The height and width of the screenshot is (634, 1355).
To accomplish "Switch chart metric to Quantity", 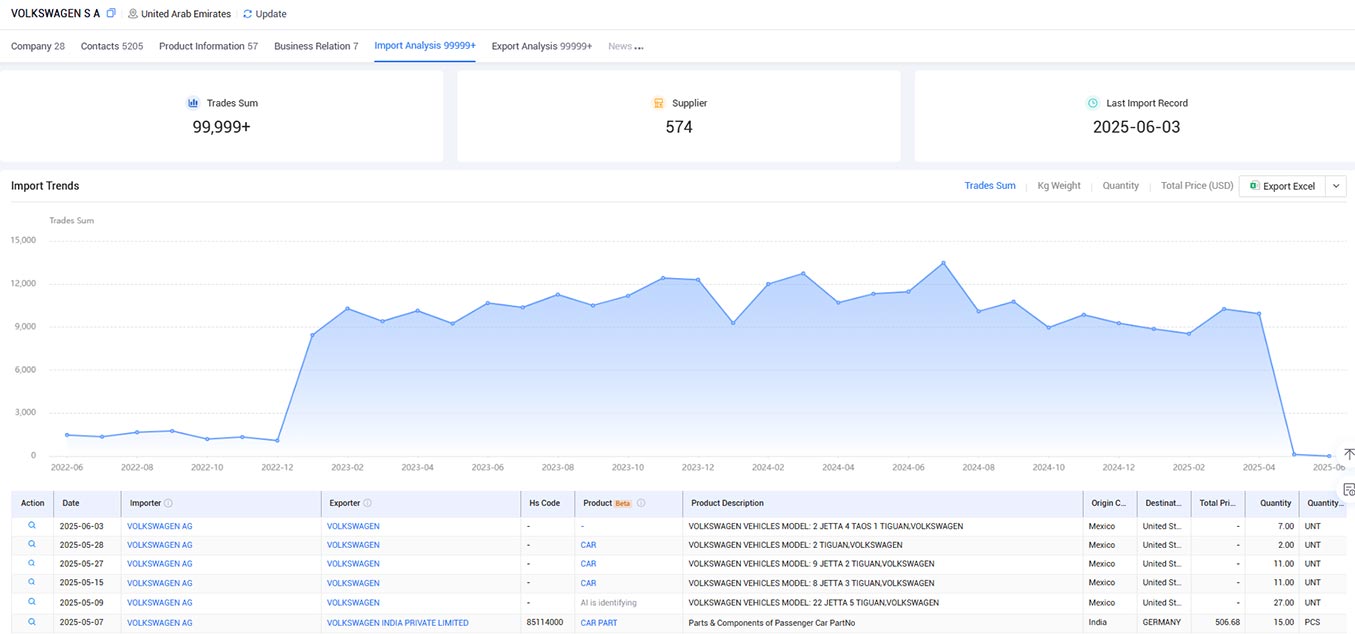I will tap(1120, 186).
